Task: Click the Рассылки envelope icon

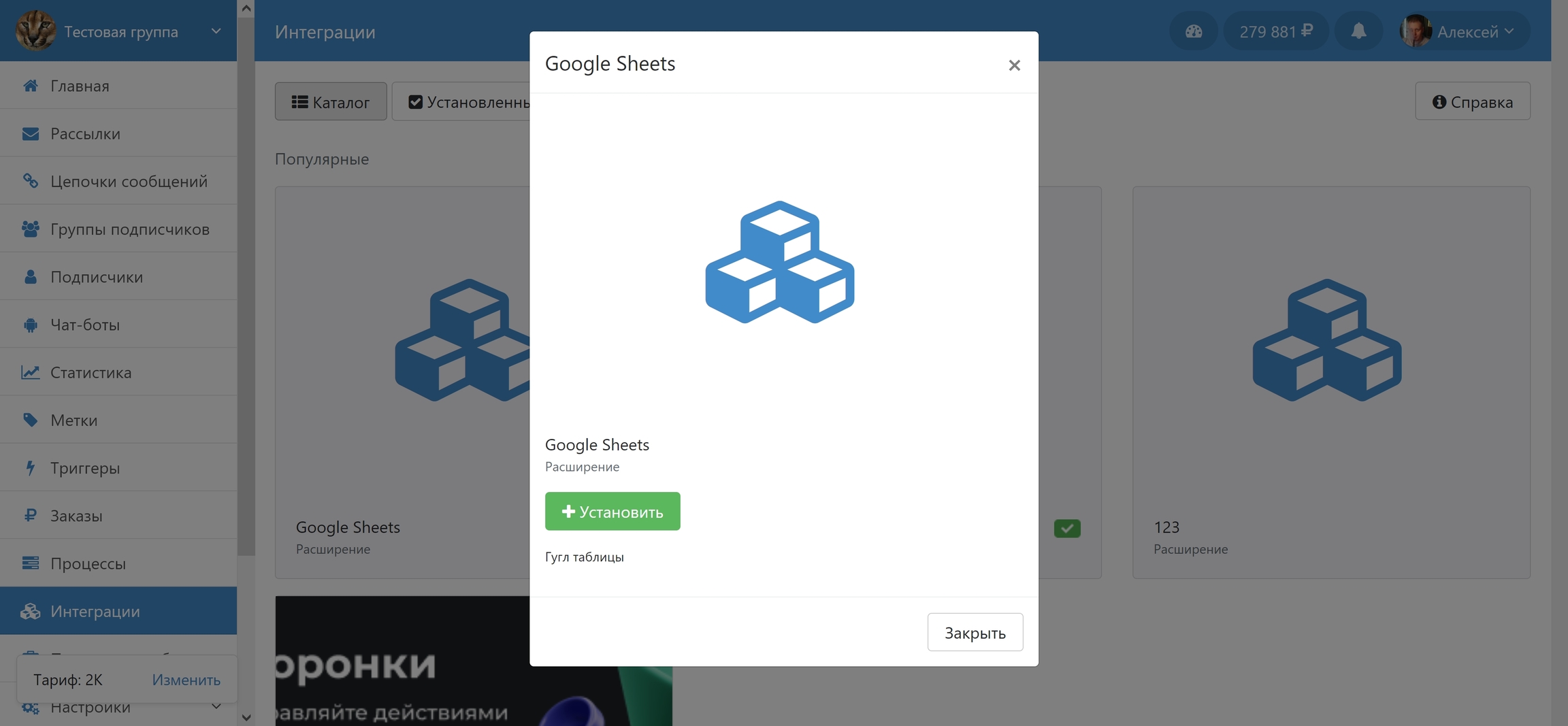Action: 30,134
